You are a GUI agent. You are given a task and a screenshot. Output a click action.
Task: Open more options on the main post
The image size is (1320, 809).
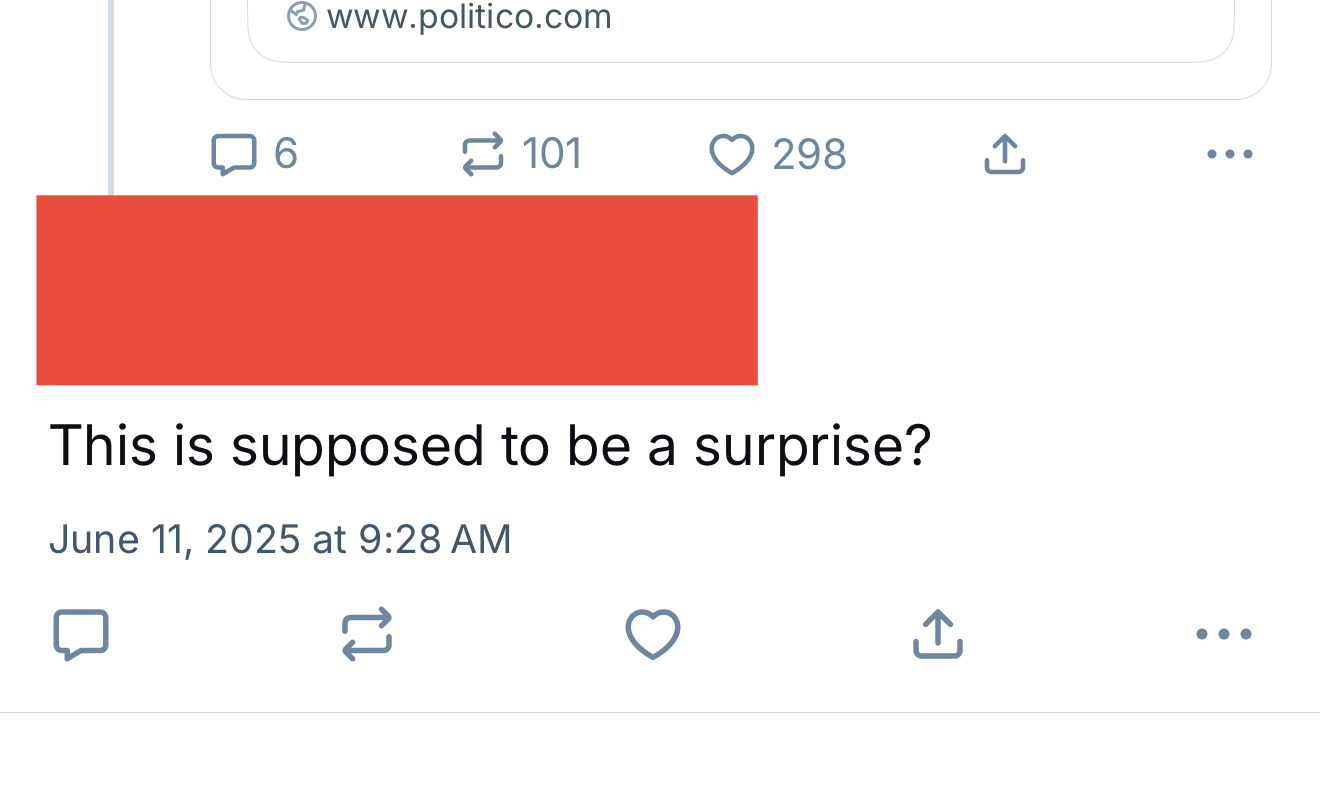(x=1224, y=635)
